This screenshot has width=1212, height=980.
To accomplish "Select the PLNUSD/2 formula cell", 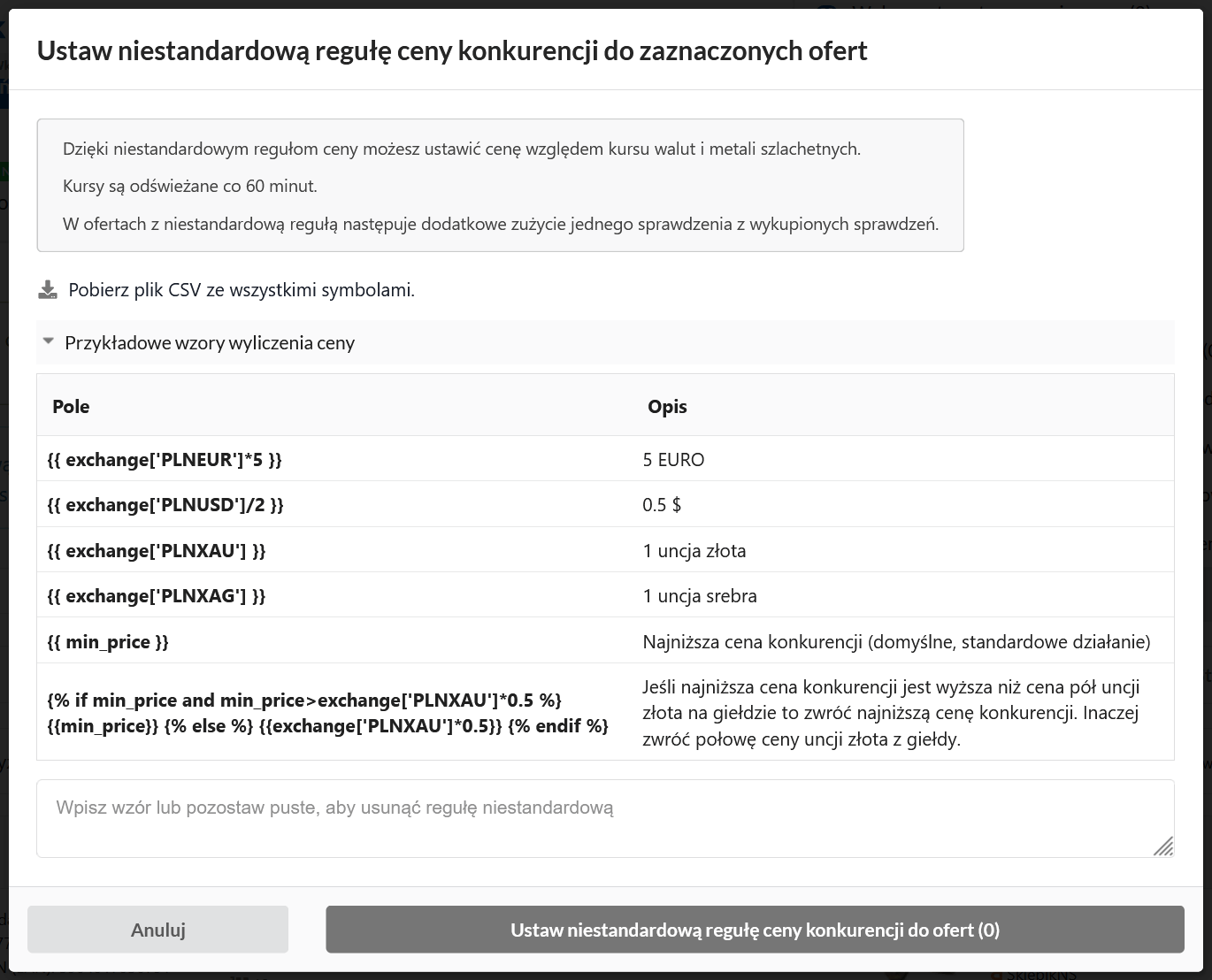I will point(165,505).
